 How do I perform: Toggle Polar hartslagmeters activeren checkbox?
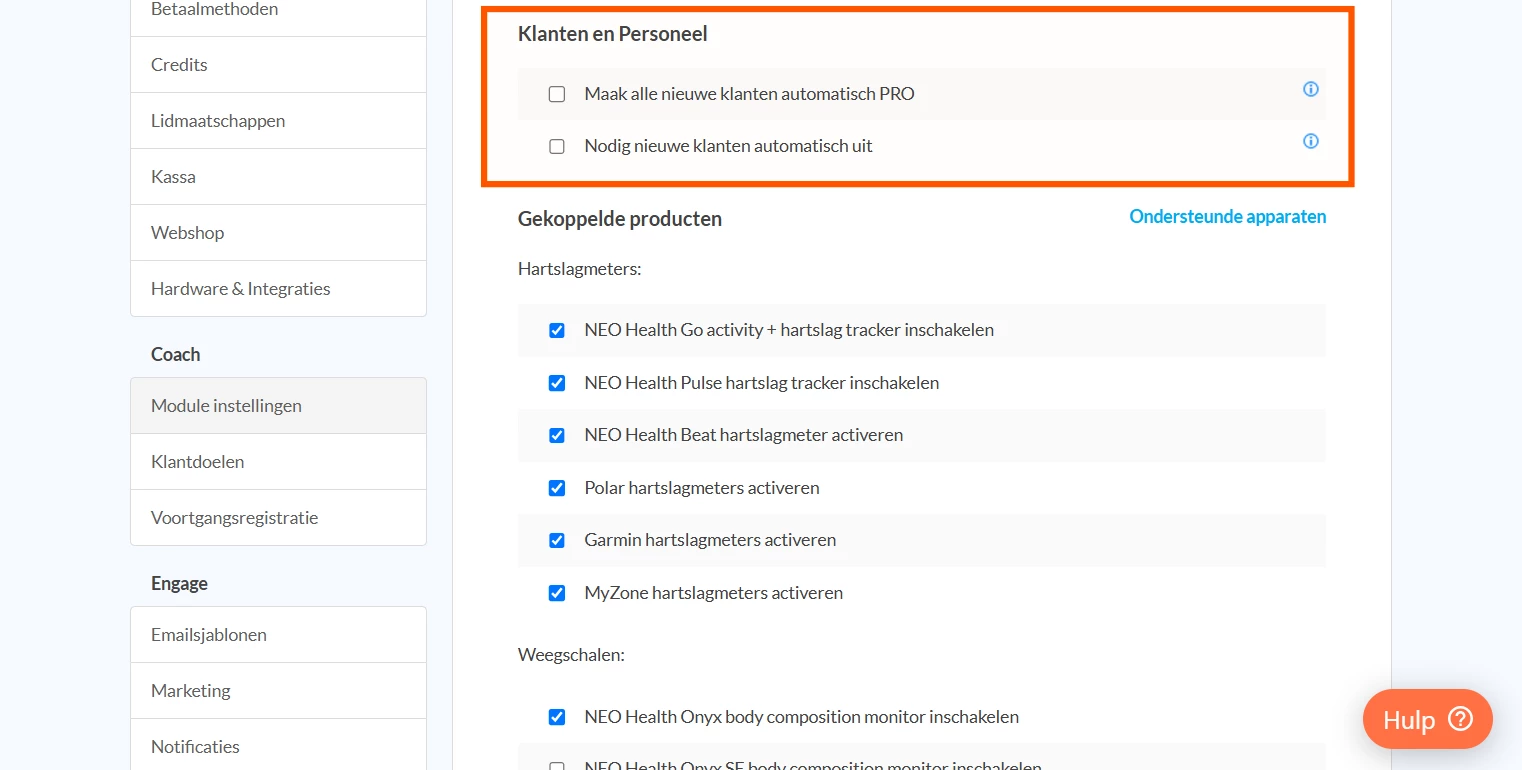(x=557, y=488)
